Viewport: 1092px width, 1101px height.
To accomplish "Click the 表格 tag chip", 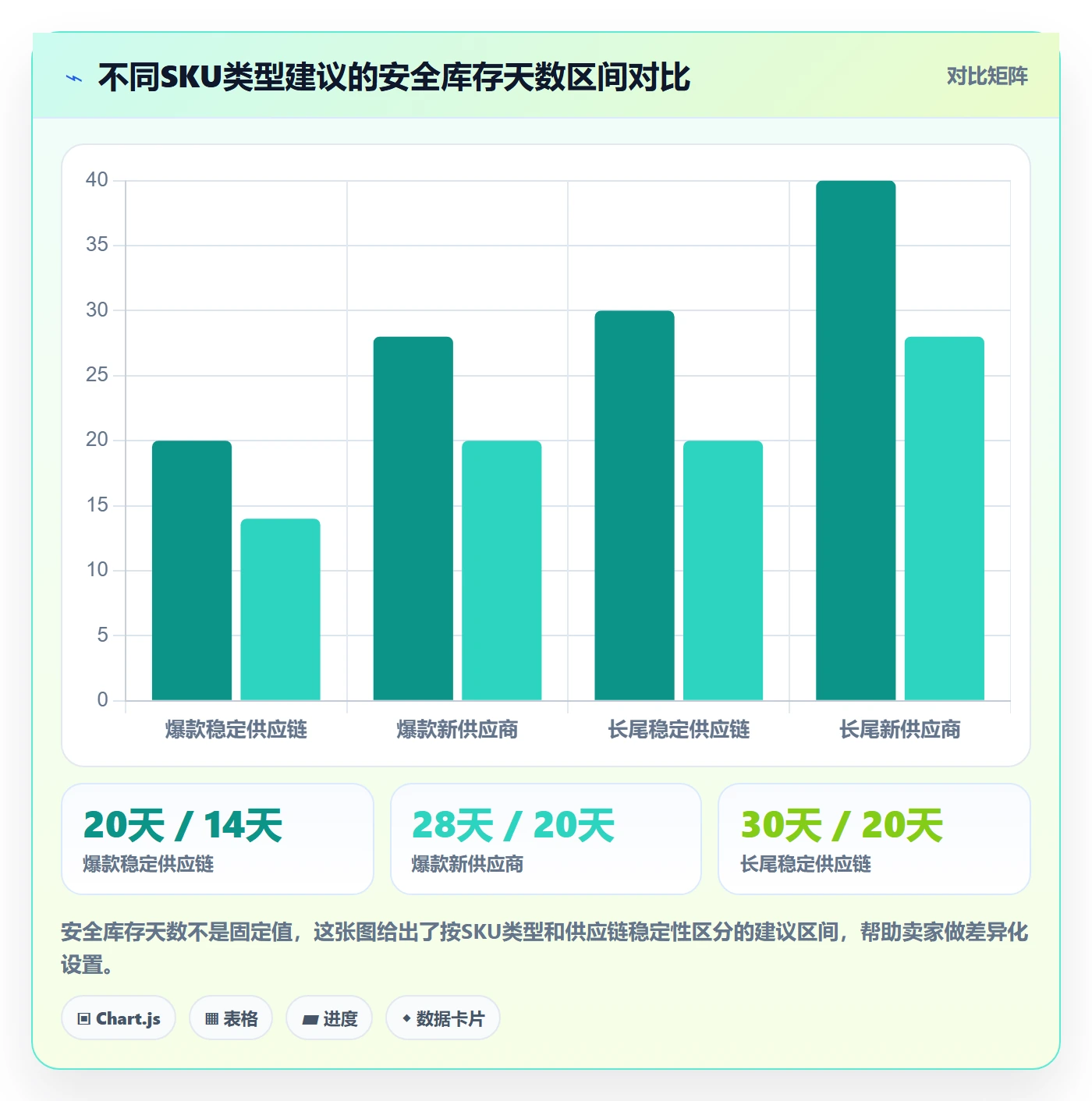I will tap(231, 1018).
